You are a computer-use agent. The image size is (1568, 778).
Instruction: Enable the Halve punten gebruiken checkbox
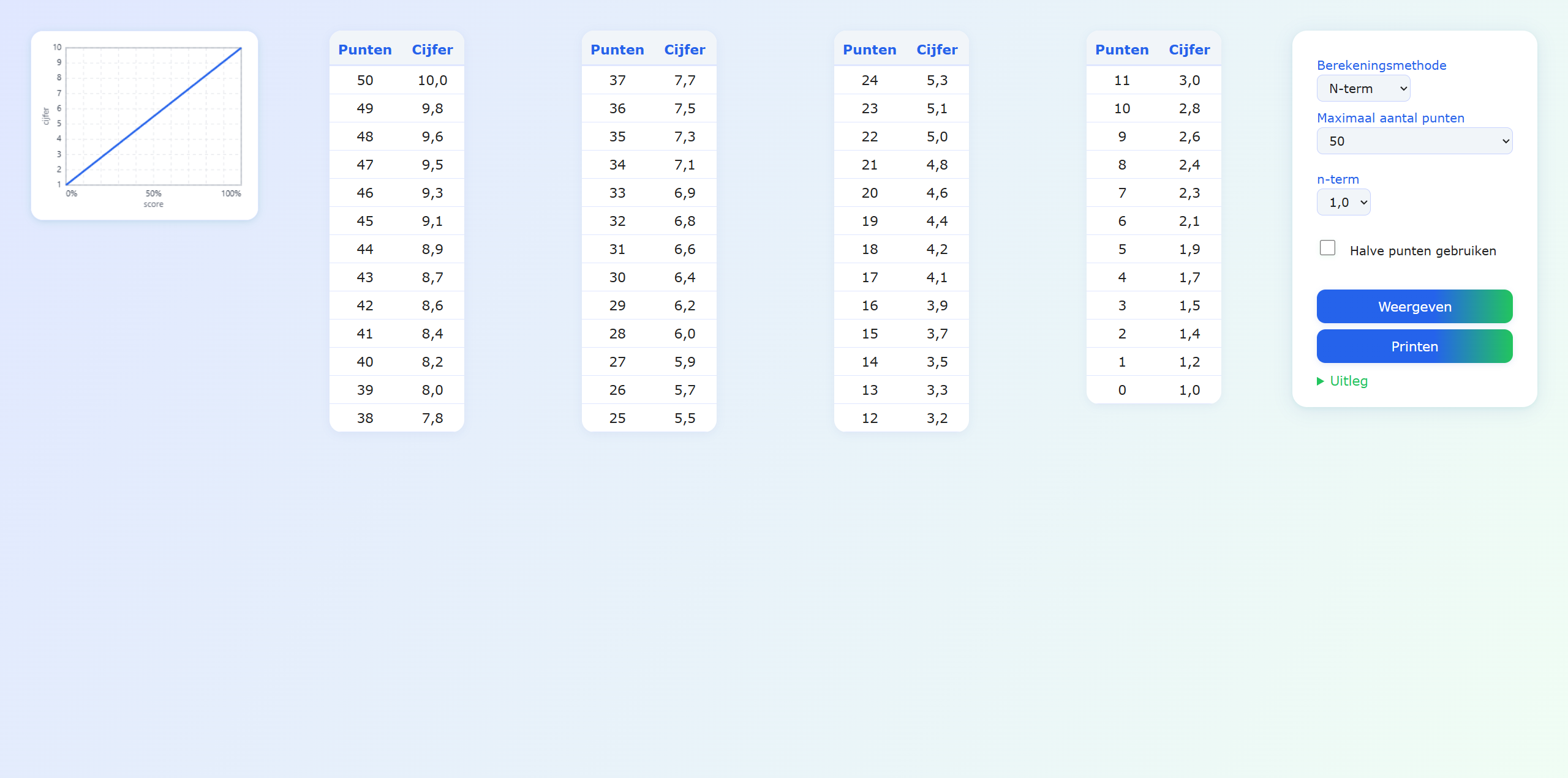(x=1327, y=248)
